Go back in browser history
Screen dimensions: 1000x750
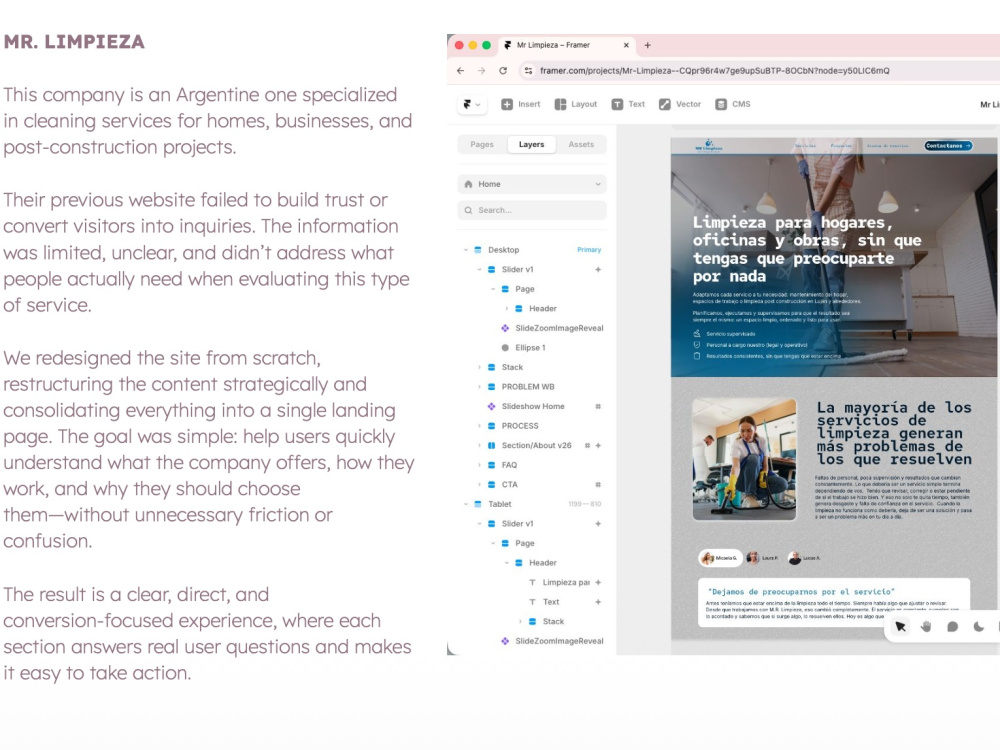[460, 71]
